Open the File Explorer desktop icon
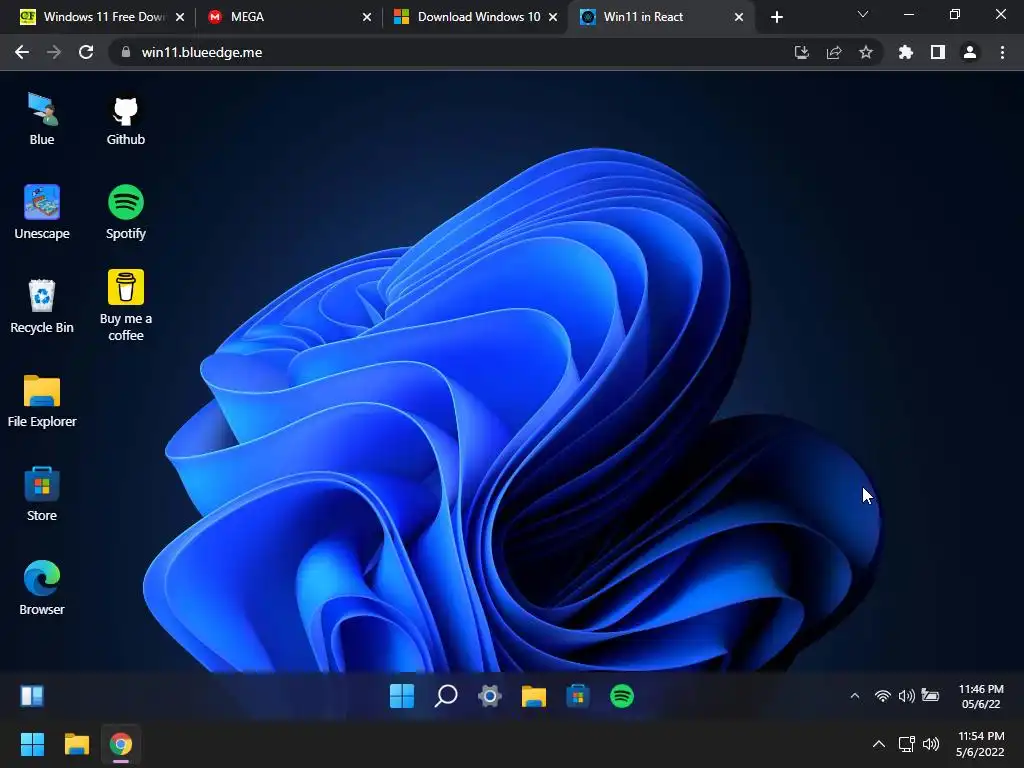The height and width of the screenshot is (768, 1024). pyautogui.click(x=42, y=400)
